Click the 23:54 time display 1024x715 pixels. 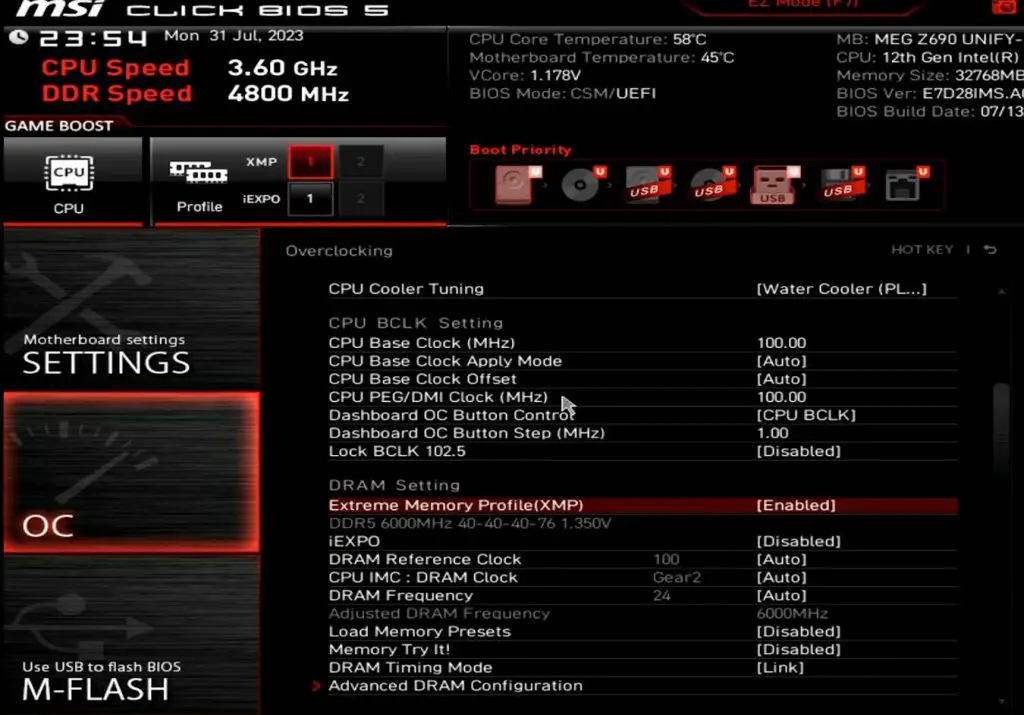92,38
